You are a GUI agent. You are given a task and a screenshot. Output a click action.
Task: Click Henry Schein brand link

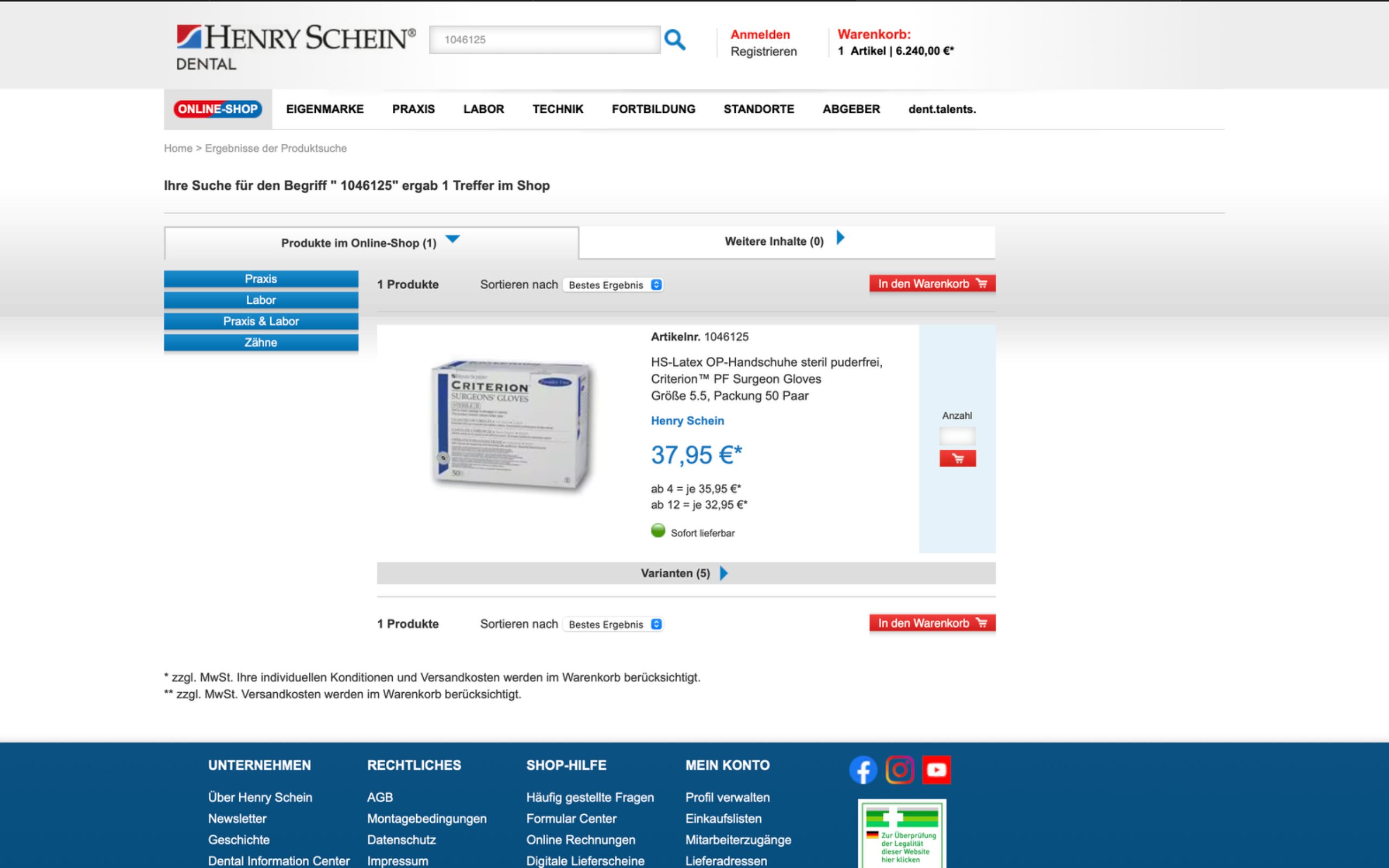687,421
